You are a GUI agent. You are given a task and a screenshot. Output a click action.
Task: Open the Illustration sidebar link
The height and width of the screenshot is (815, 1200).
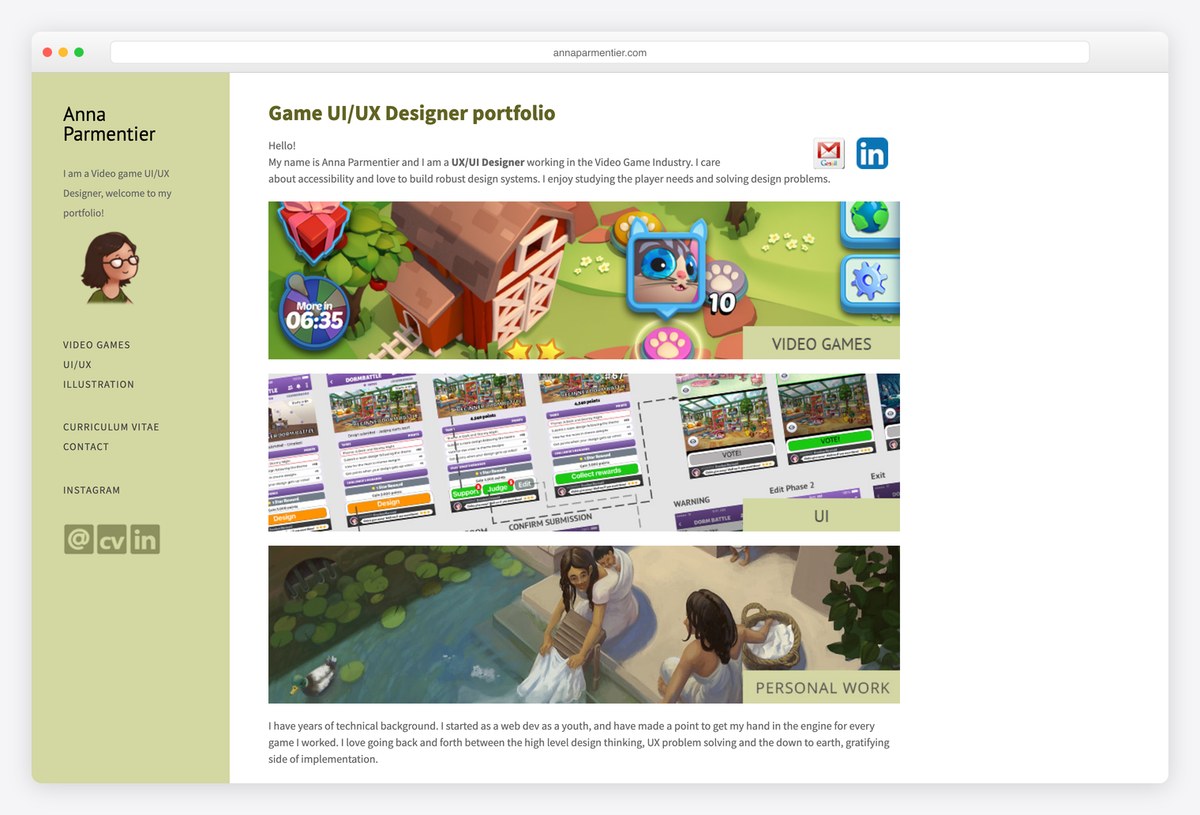pyautogui.click(x=99, y=384)
